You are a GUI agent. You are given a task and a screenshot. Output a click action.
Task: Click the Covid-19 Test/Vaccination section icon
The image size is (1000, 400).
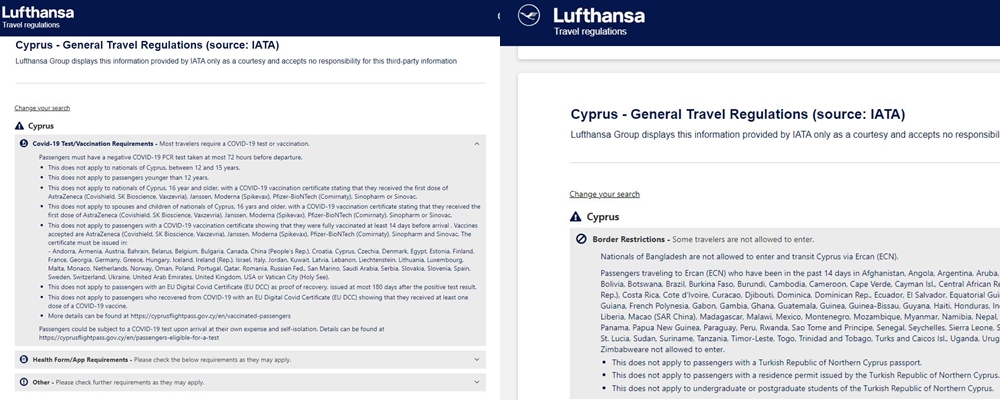24,144
